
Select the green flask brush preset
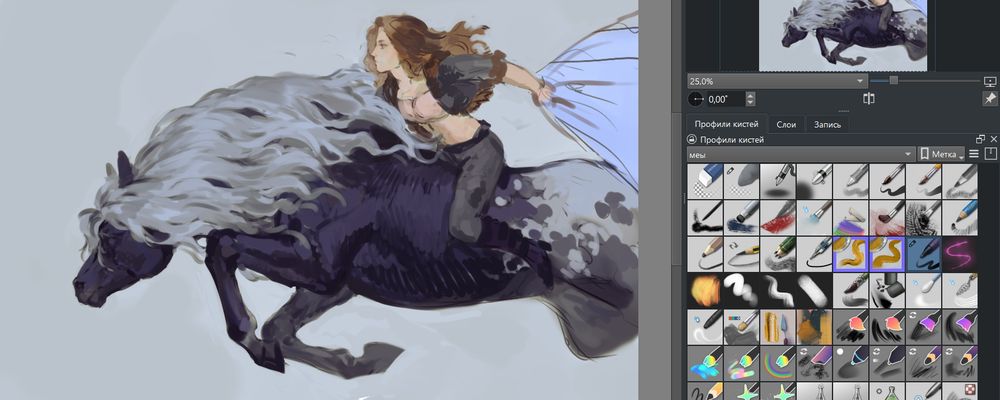(x=887, y=390)
